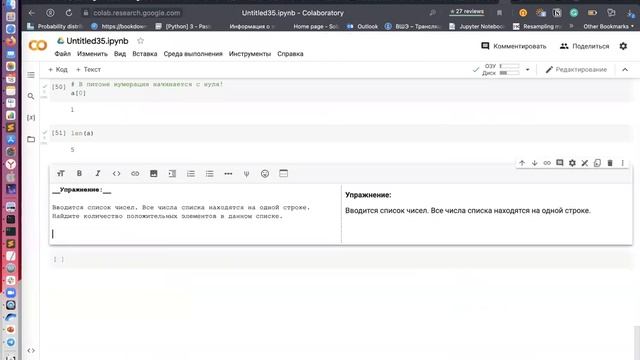
Task: Insert LaTeX psi symbol
Action: (x=247, y=173)
